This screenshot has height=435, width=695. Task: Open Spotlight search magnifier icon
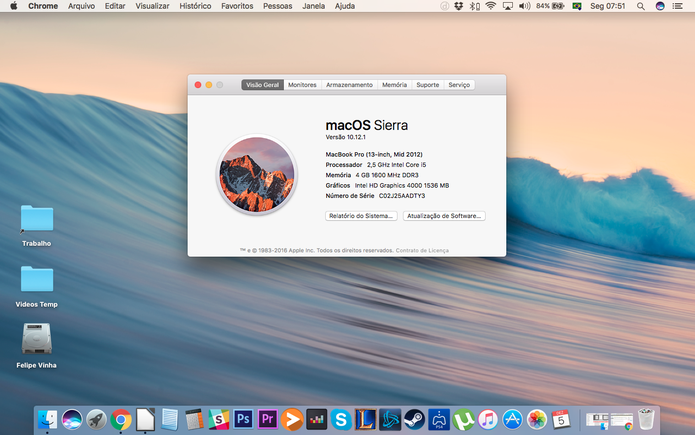click(x=640, y=6)
